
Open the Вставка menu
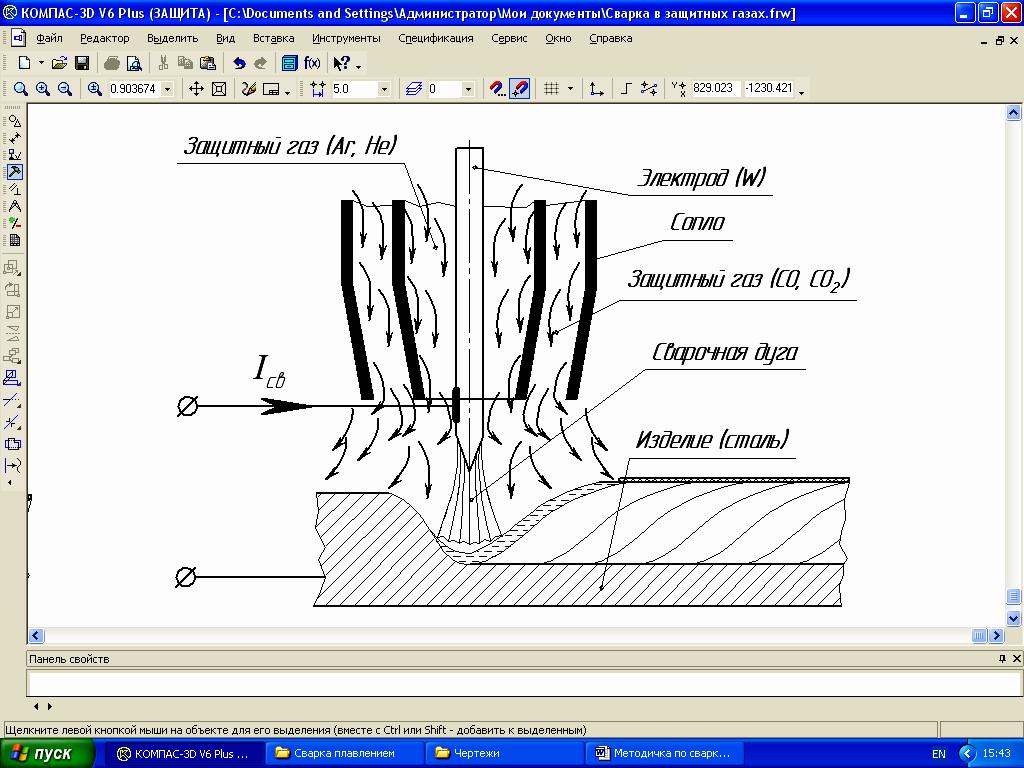274,39
